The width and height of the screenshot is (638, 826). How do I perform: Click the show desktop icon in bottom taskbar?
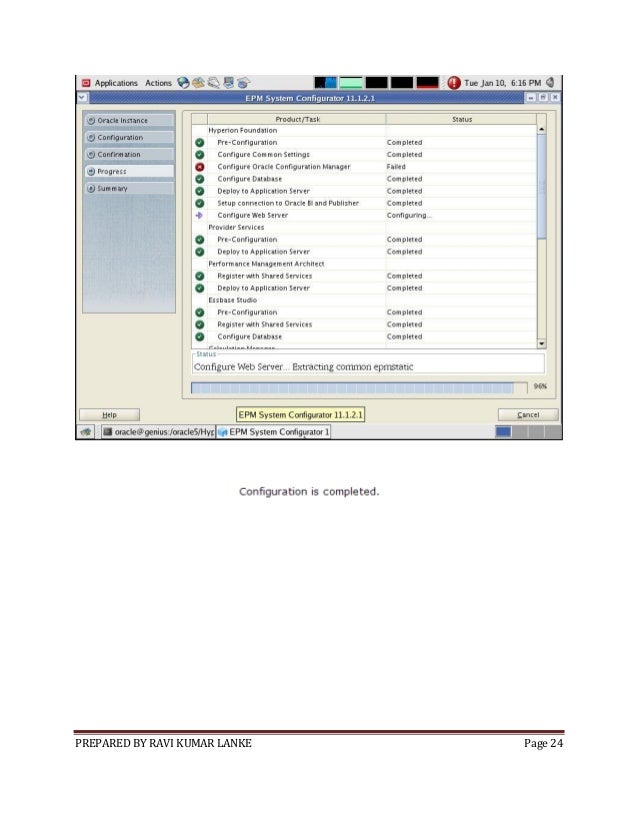[86, 432]
